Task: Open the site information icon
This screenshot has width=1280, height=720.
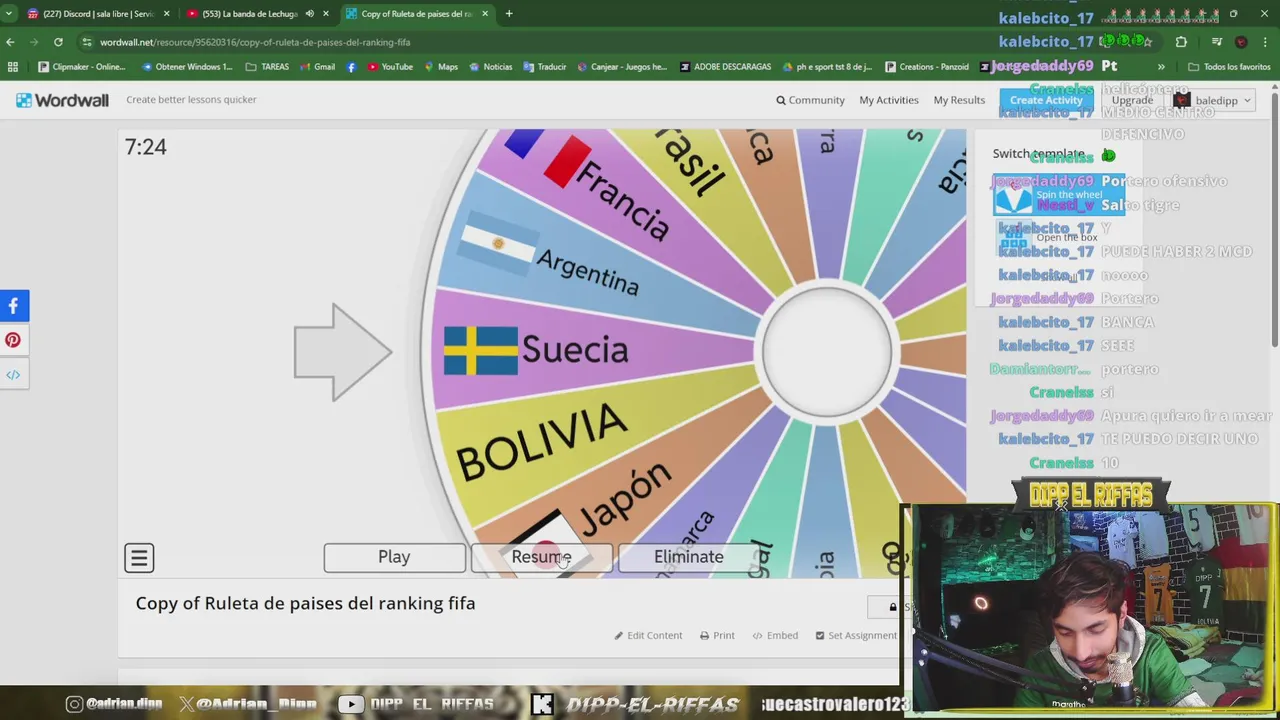Action: [x=87, y=42]
